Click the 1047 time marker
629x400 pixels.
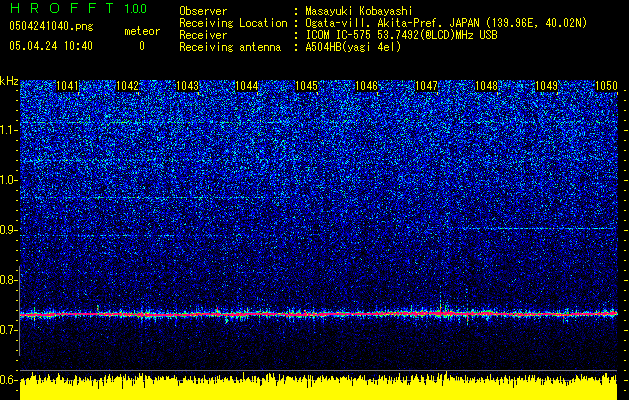(x=426, y=86)
